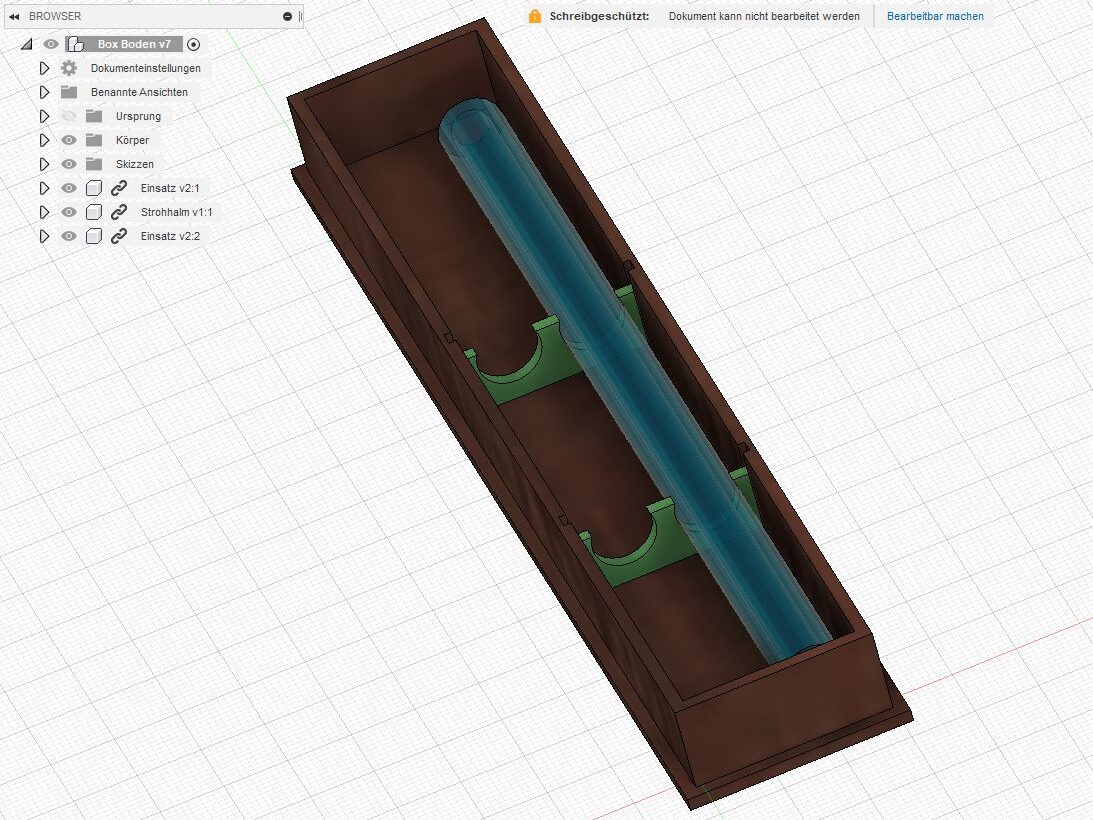Click the Bearbeitbar machen link
Image resolution: width=1093 pixels, height=820 pixels.
coord(935,16)
